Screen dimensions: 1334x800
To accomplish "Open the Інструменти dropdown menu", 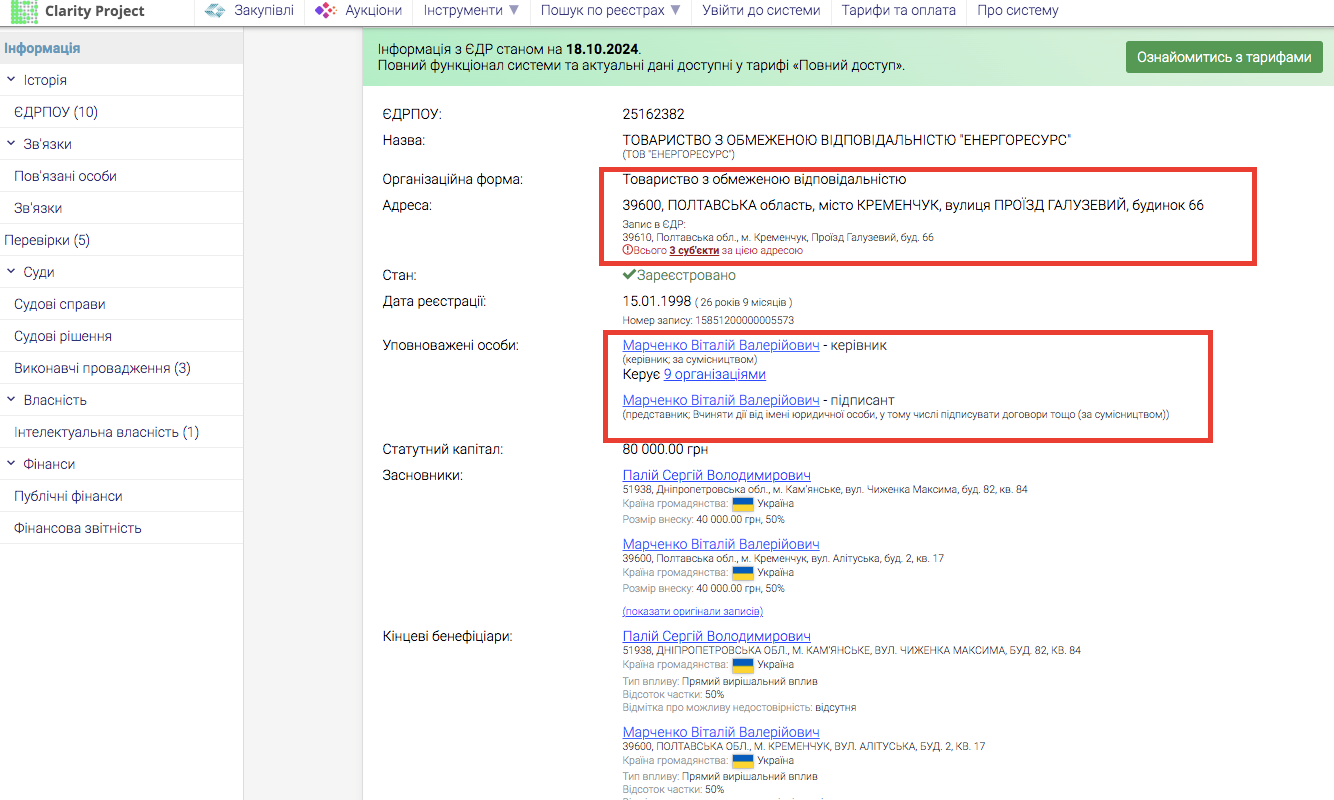I will 471,11.
